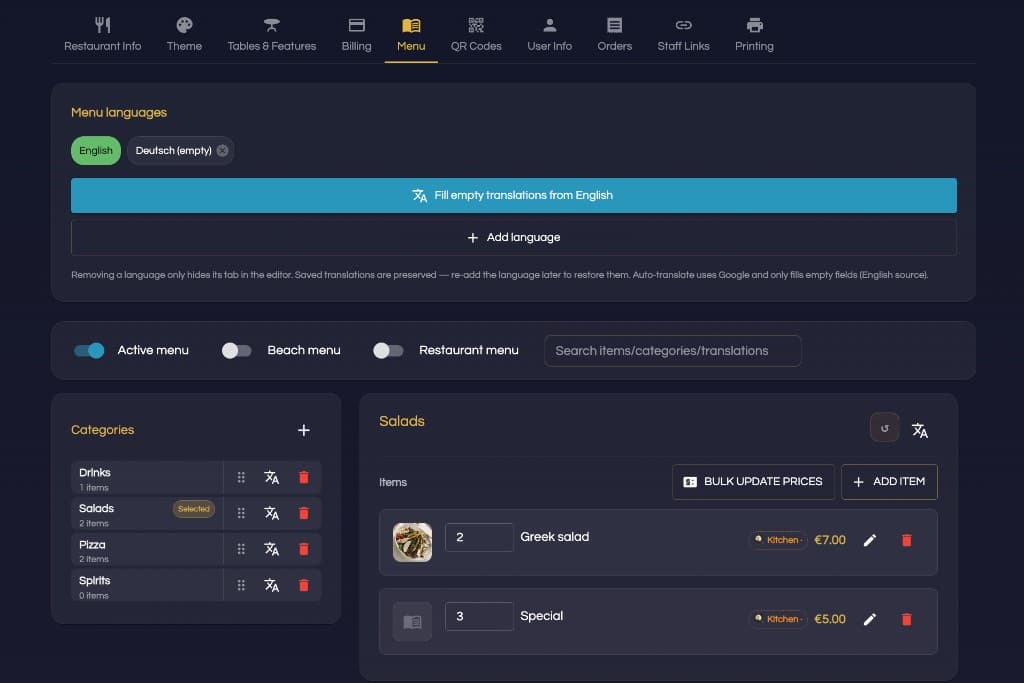Delete the Pizza category

pyautogui.click(x=304, y=550)
